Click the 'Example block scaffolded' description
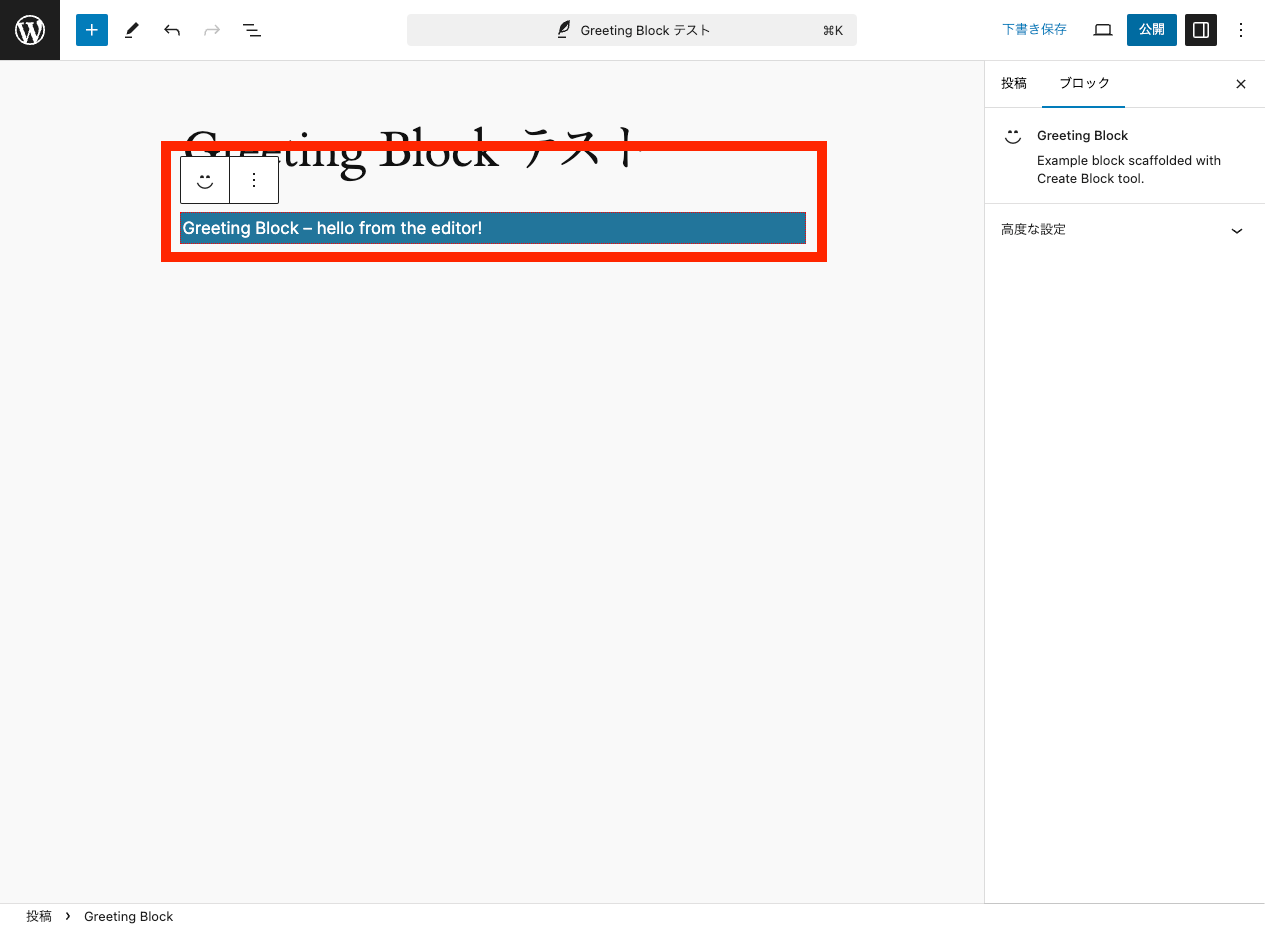 pyautogui.click(x=1129, y=169)
